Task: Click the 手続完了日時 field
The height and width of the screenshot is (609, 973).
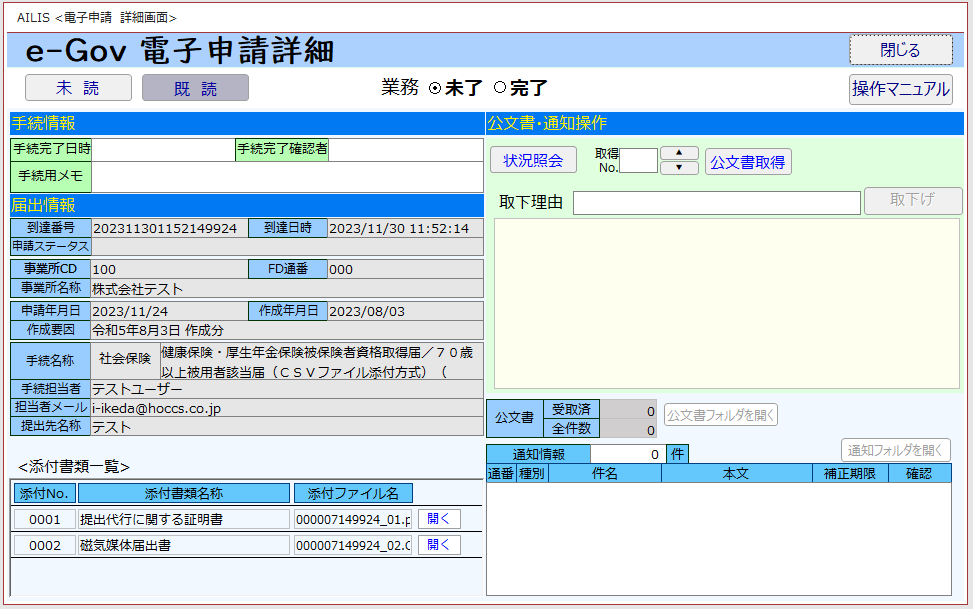Action: pos(163,149)
